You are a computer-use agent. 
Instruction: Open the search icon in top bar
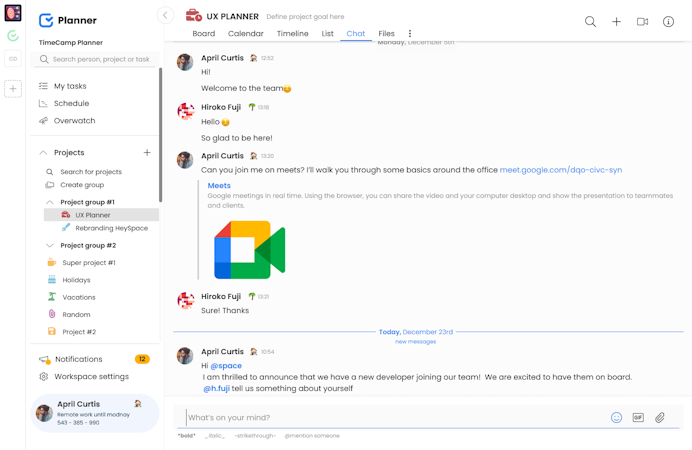tap(590, 21)
